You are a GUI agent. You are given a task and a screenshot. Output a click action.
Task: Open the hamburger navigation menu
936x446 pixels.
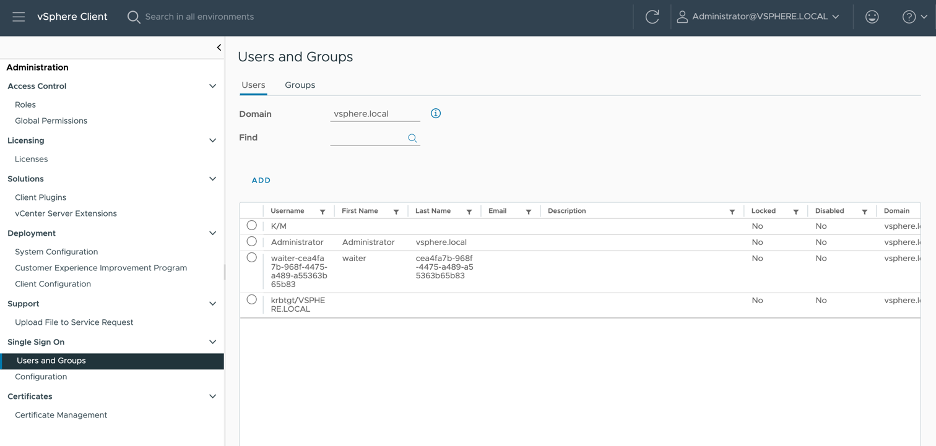(x=18, y=17)
